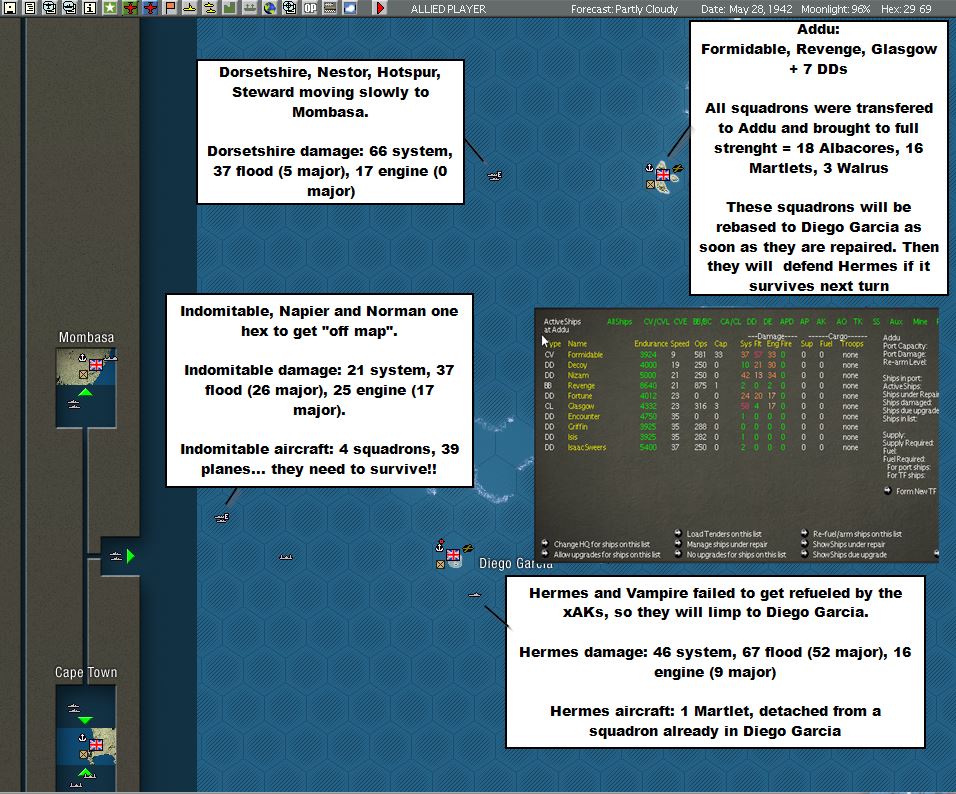Click the red plane on green background icon
Image resolution: width=956 pixels, height=794 pixels.
(x=129, y=8)
